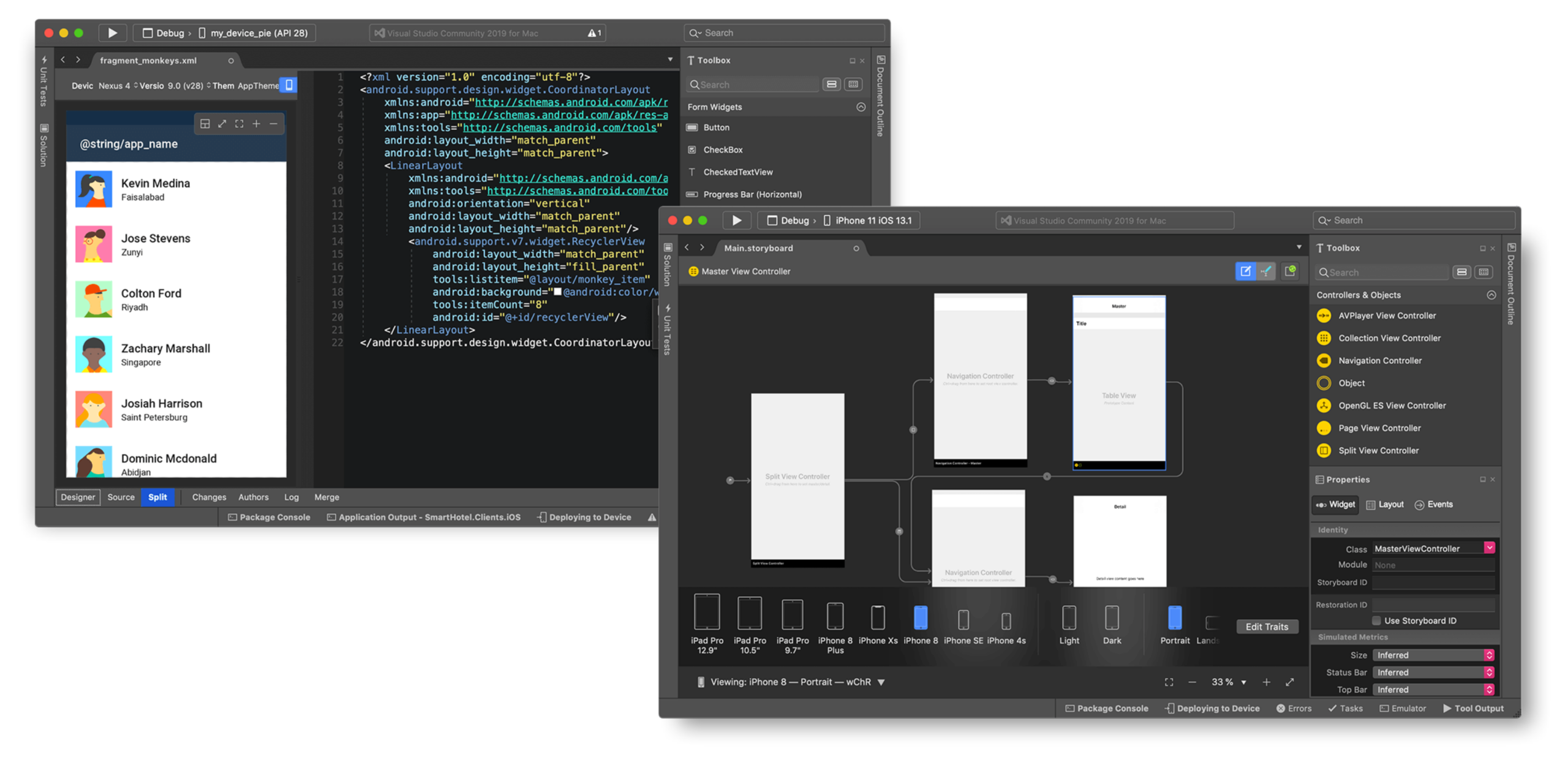
Task: Zoom in the Android designer preview with plus
Action: point(256,124)
